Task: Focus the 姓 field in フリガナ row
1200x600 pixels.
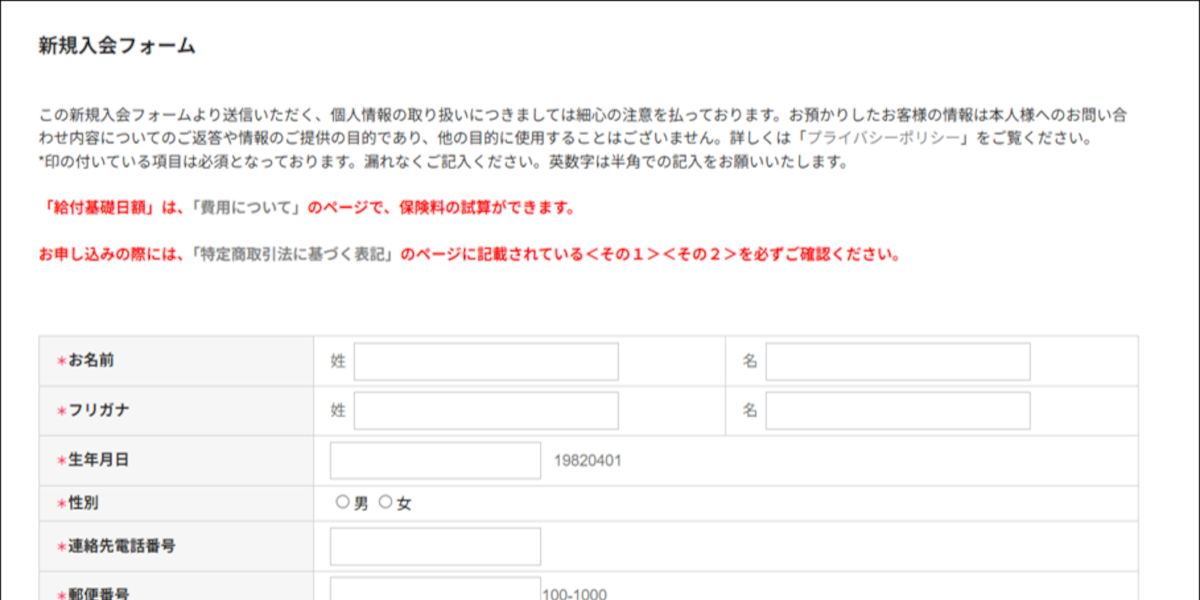Action: click(486, 411)
